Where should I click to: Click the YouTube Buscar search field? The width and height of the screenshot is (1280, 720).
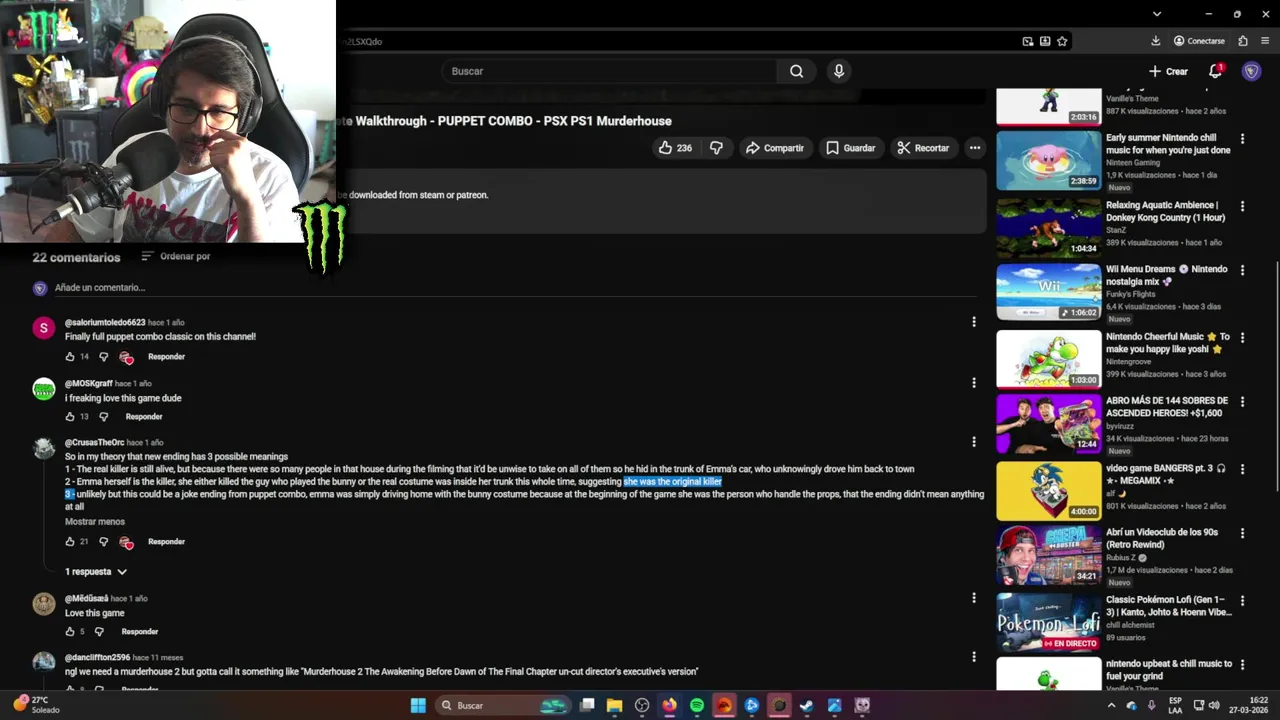tap(608, 71)
